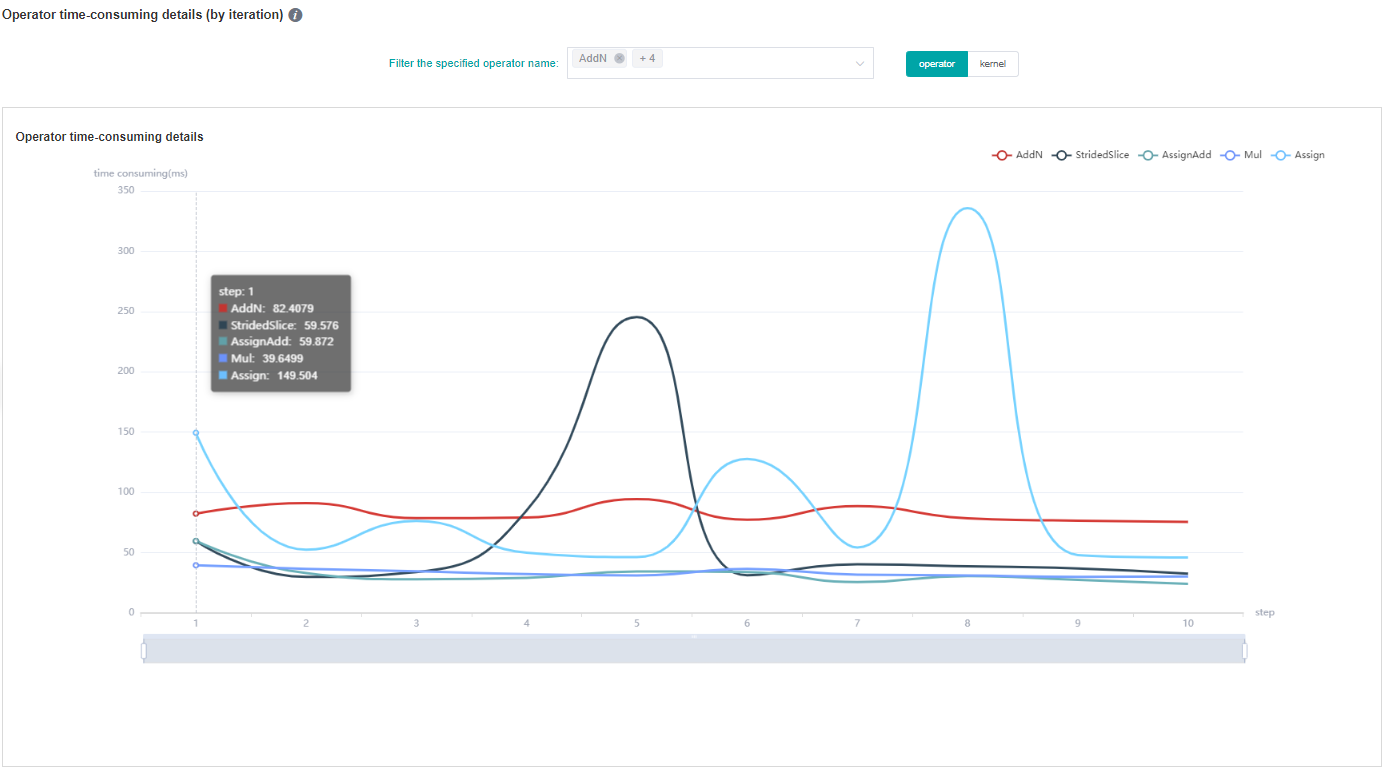This screenshot has height=772, width=1388.
Task: Click the right handle of the zoom slider
Action: point(1245,651)
